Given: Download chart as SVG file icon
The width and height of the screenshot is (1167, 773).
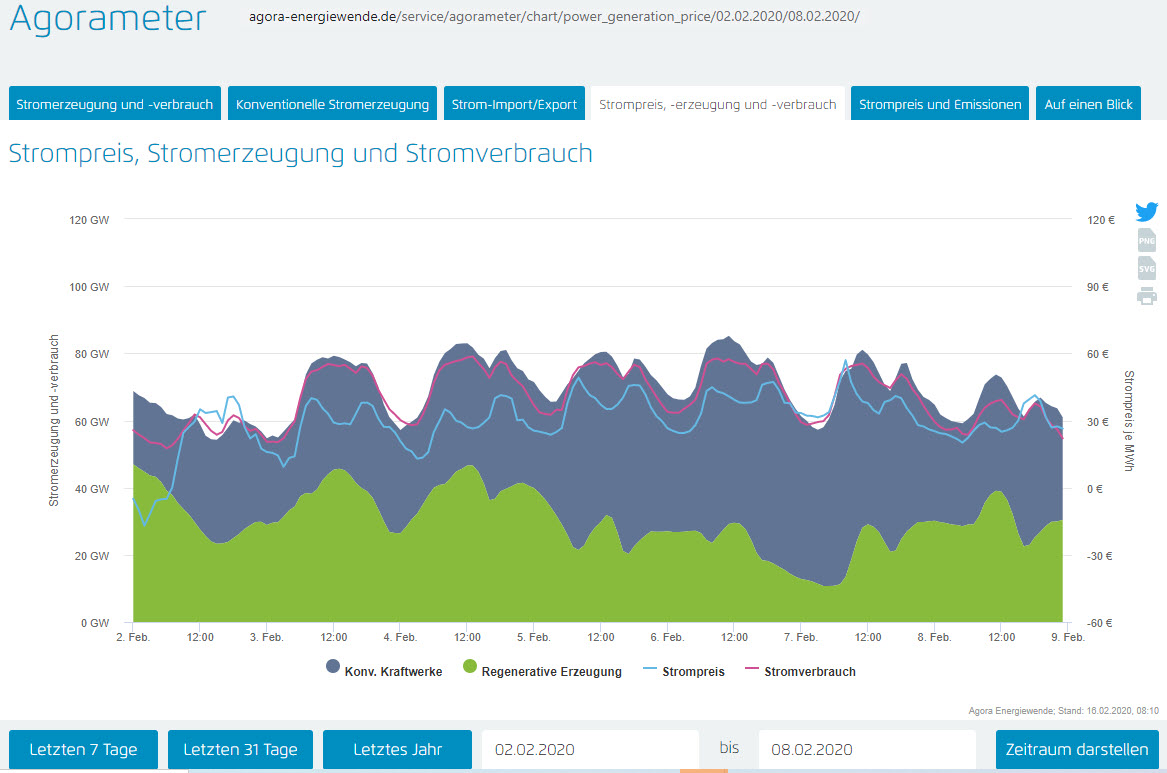Looking at the screenshot, I should [1146, 268].
